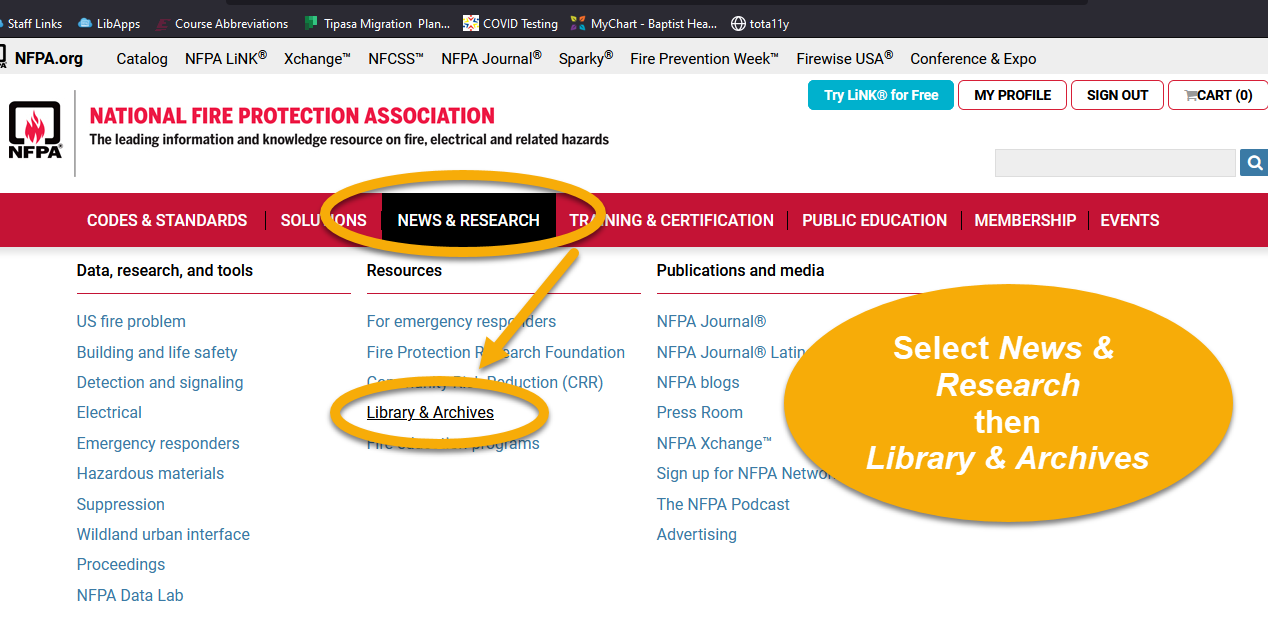Screen dimensions: 1268x624
Task: Open the Tipasa Migration Plan bookmark
Action: tap(377, 23)
